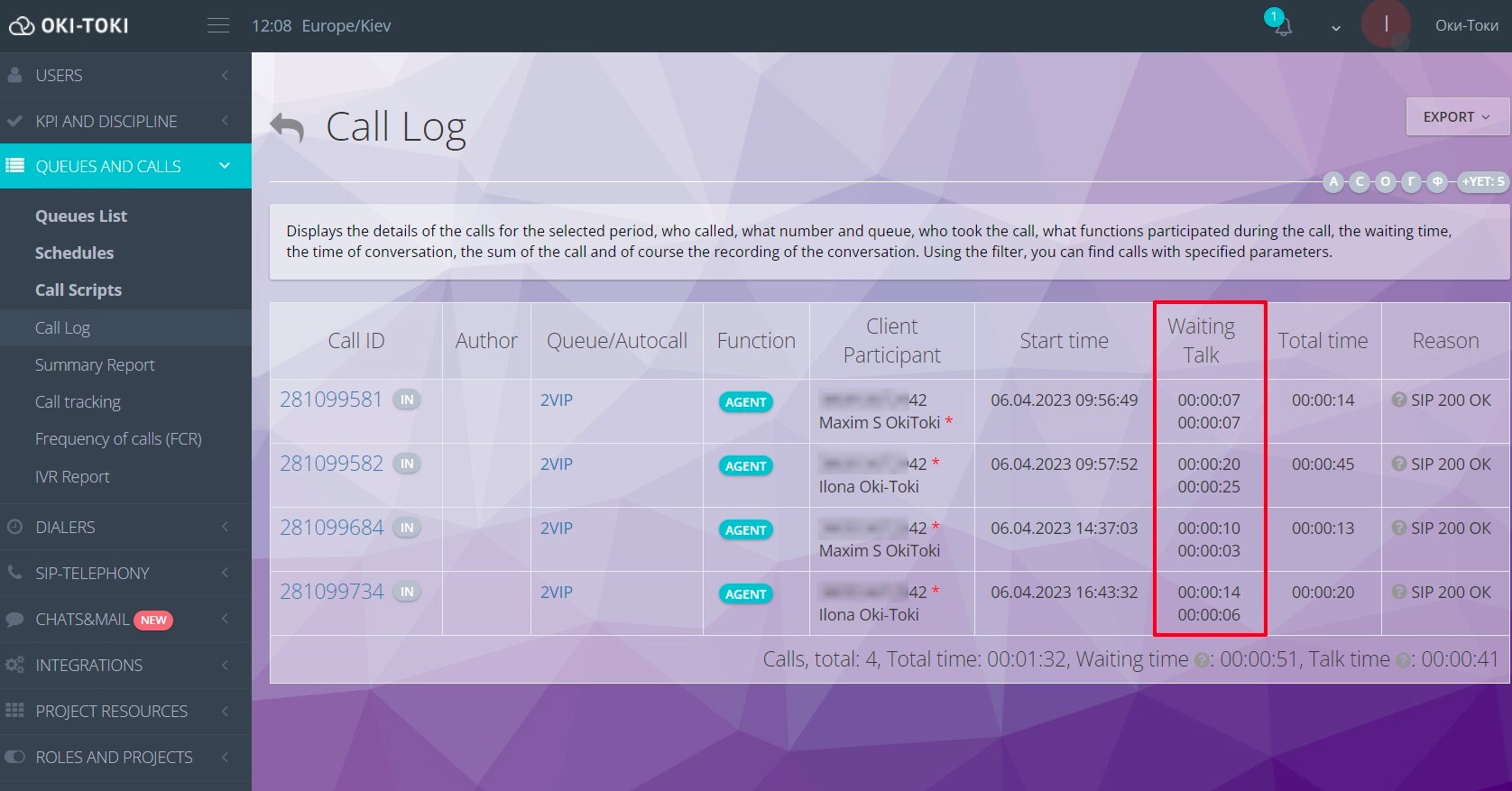Expand ROLES AND PROJECTS menu section

coord(125,757)
